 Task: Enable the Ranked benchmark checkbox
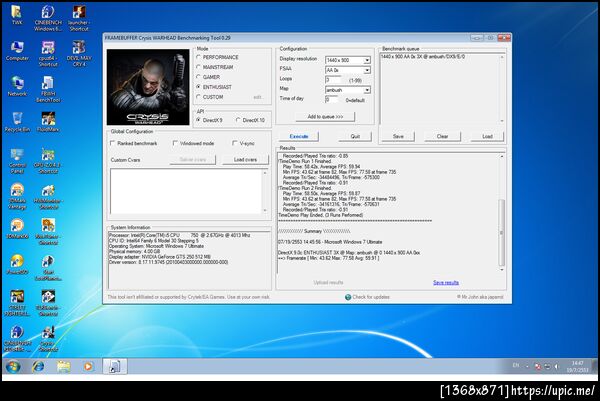pyautogui.click(x=112, y=143)
